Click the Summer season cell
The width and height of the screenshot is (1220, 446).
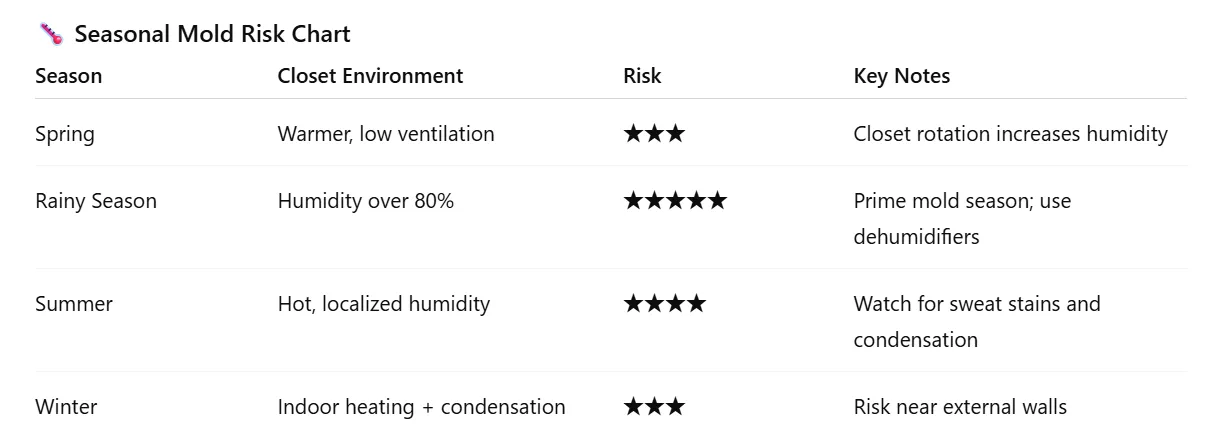pos(74,303)
